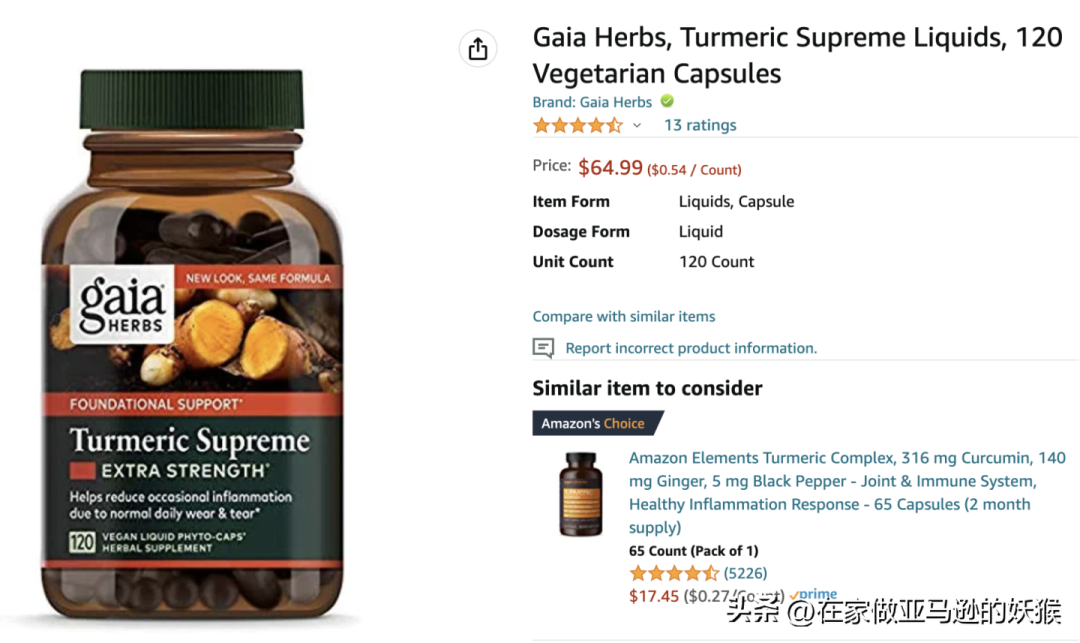1080x643 pixels.
Task: Click the Gaia Herbs Turmeric Supreme bottle image
Action: [x=192, y=344]
